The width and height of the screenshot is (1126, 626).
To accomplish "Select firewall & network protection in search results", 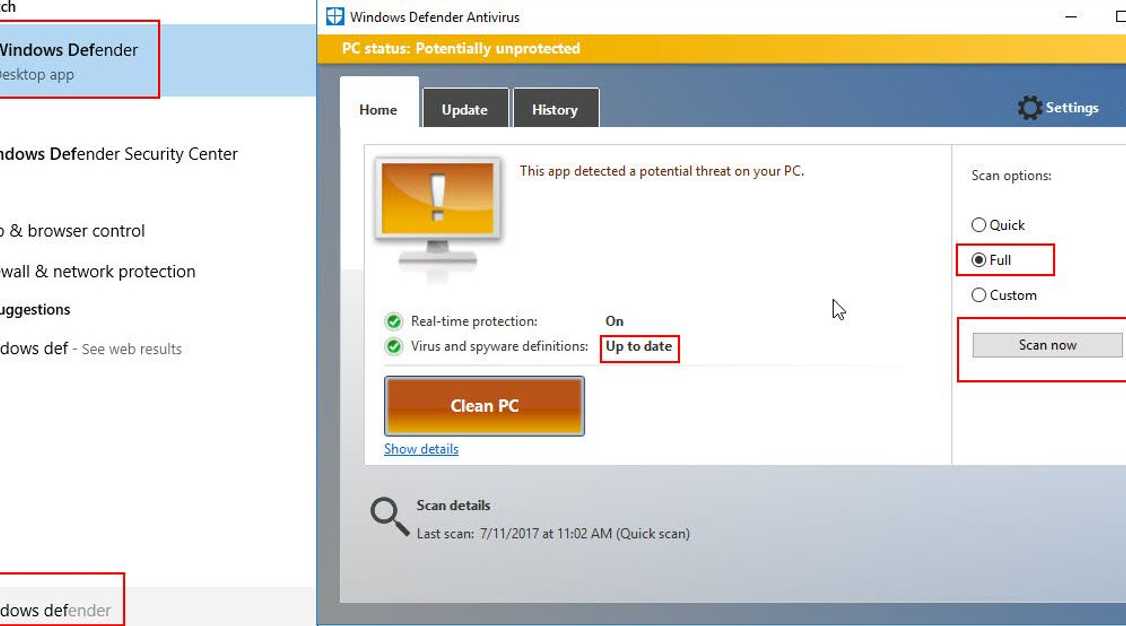I will (97, 271).
